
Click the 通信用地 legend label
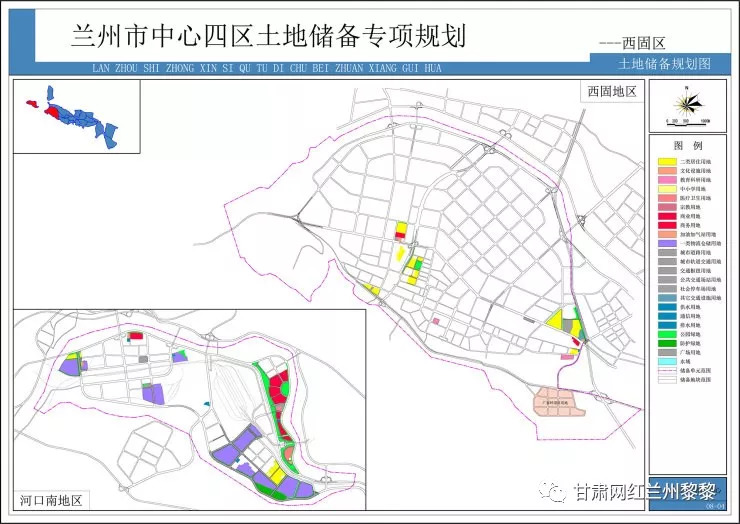click(690, 316)
